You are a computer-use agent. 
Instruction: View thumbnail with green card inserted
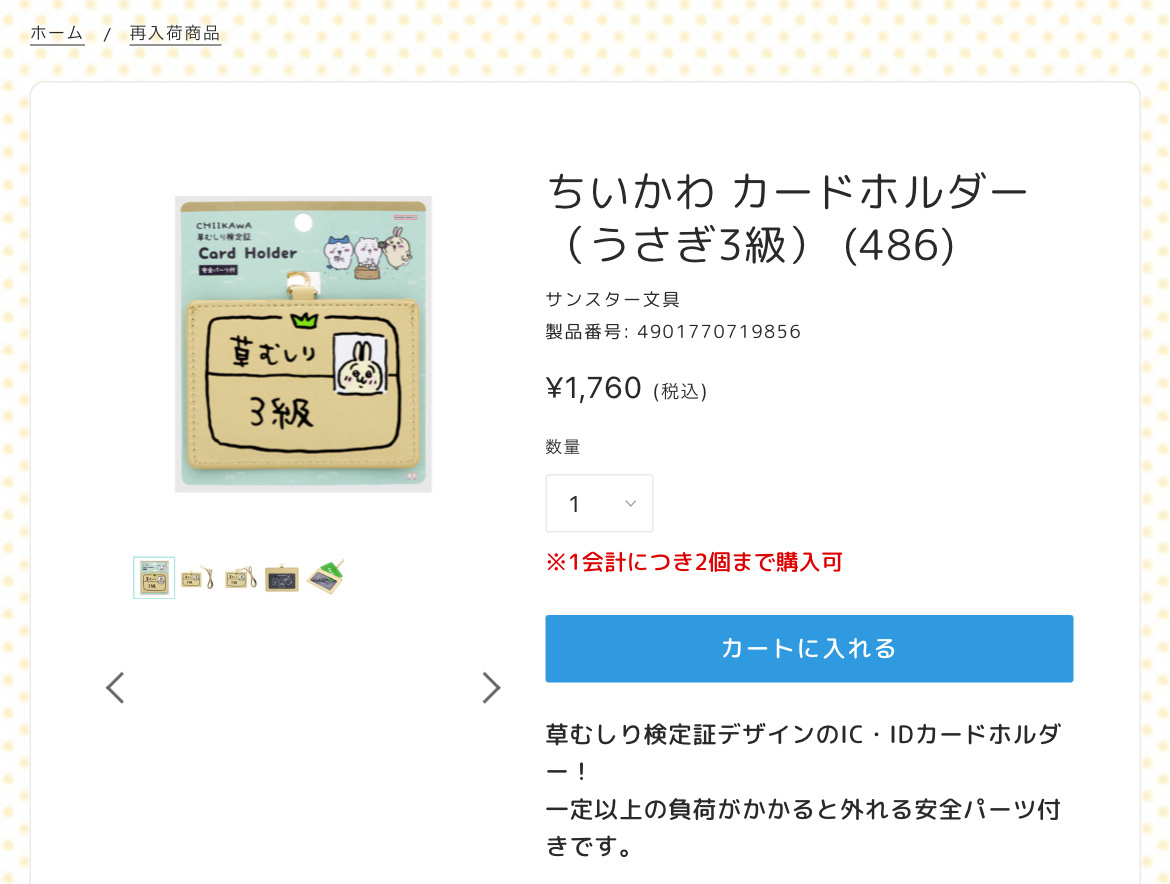point(326,577)
